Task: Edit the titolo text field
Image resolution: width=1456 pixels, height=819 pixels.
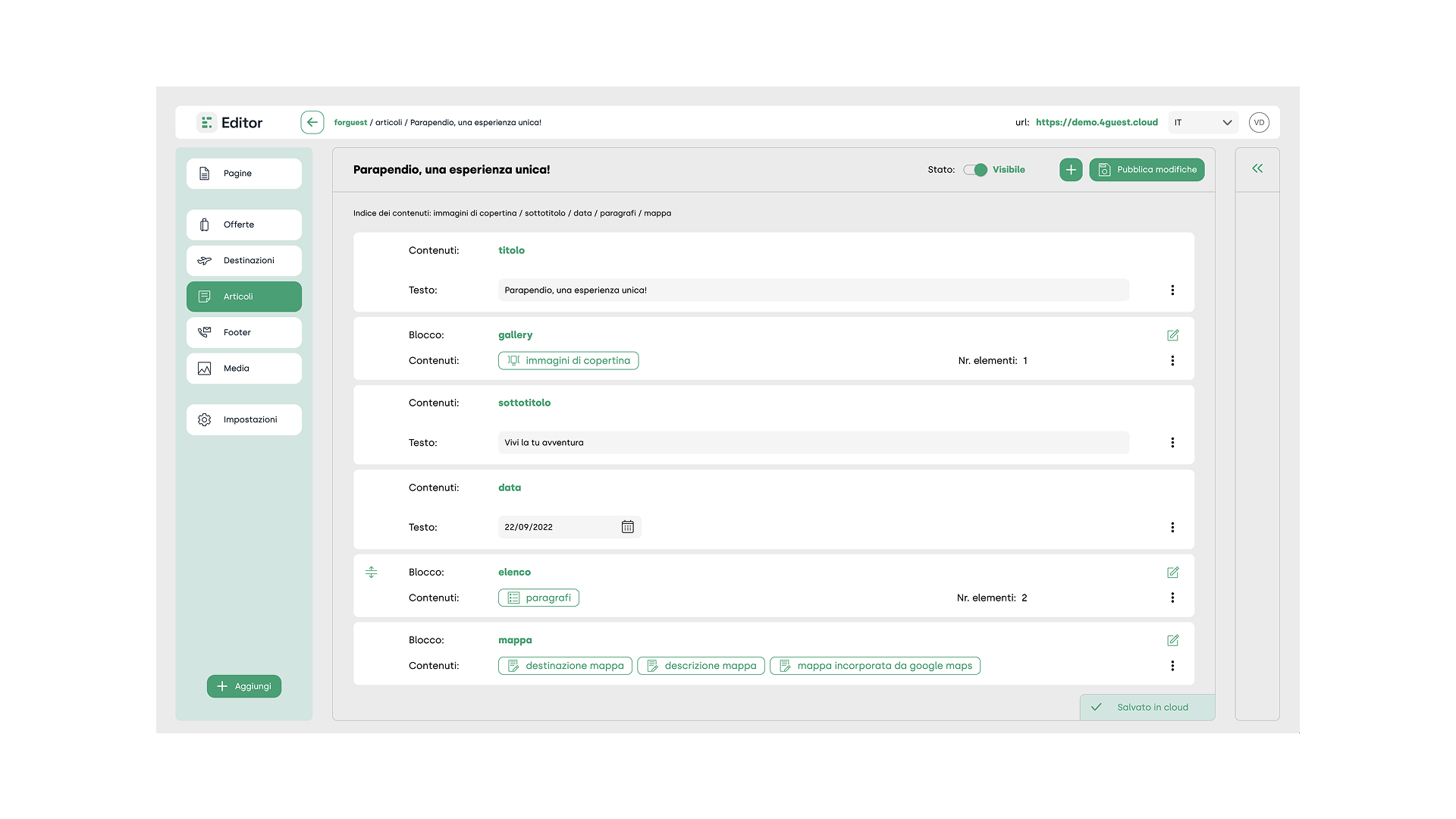Action: pyautogui.click(x=814, y=290)
